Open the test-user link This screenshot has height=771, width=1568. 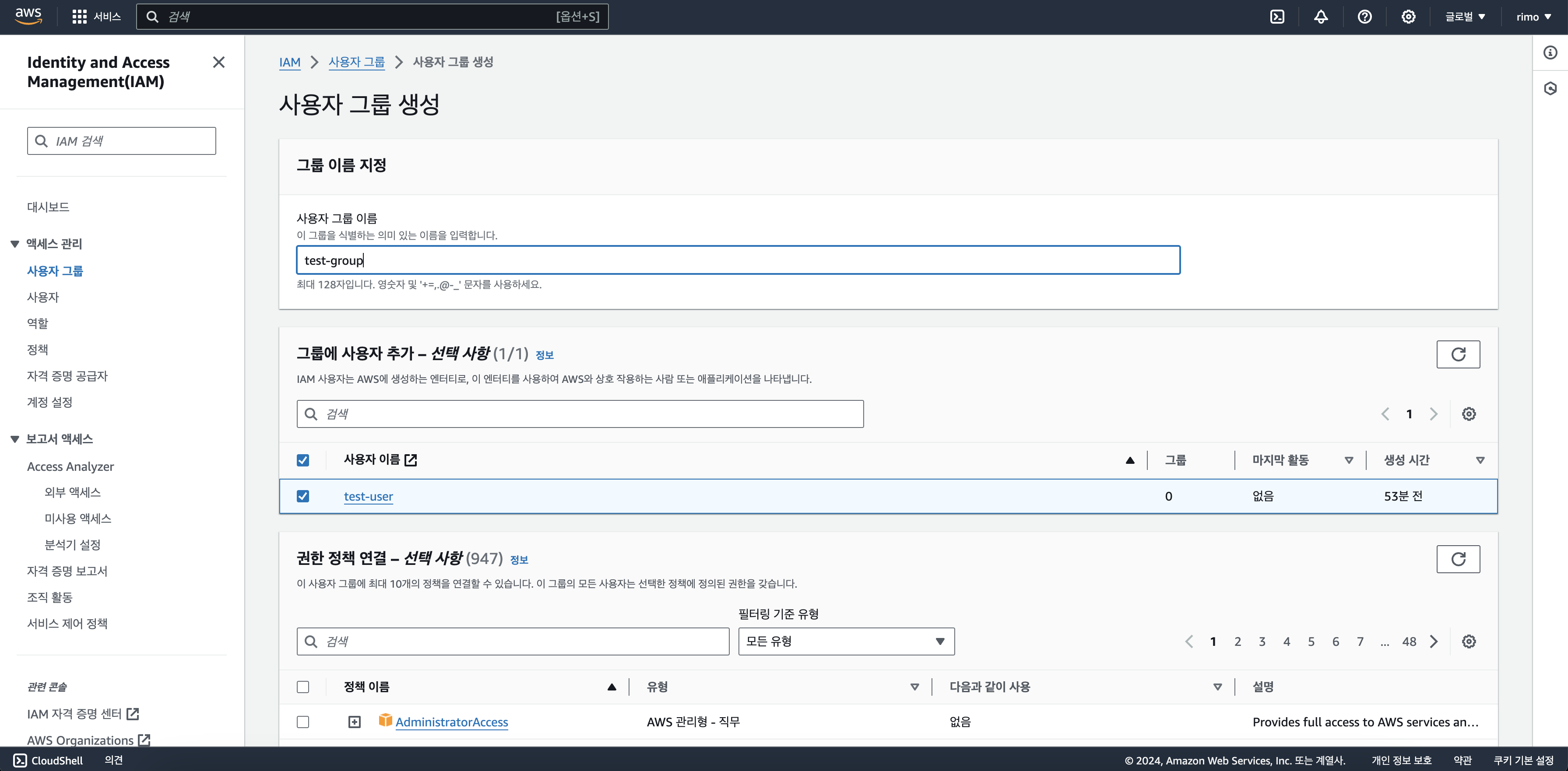pyautogui.click(x=368, y=496)
